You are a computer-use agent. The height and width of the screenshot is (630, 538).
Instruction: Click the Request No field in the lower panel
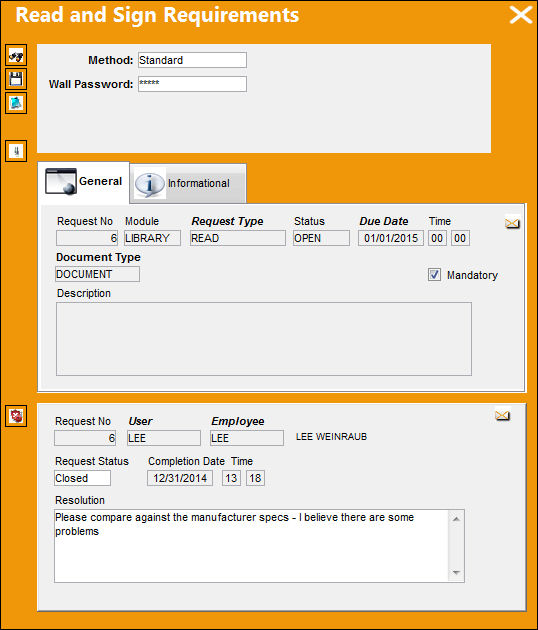click(x=85, y=438)
